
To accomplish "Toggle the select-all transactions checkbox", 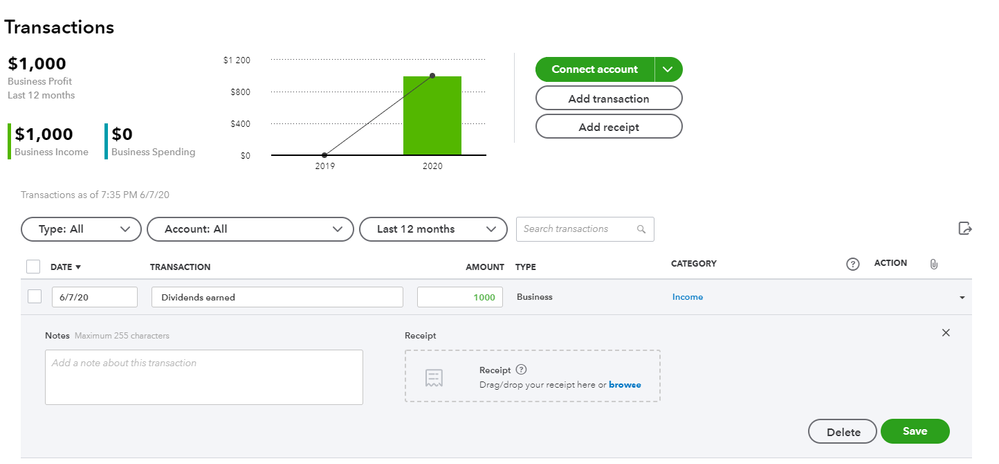I will coord(33,266).
